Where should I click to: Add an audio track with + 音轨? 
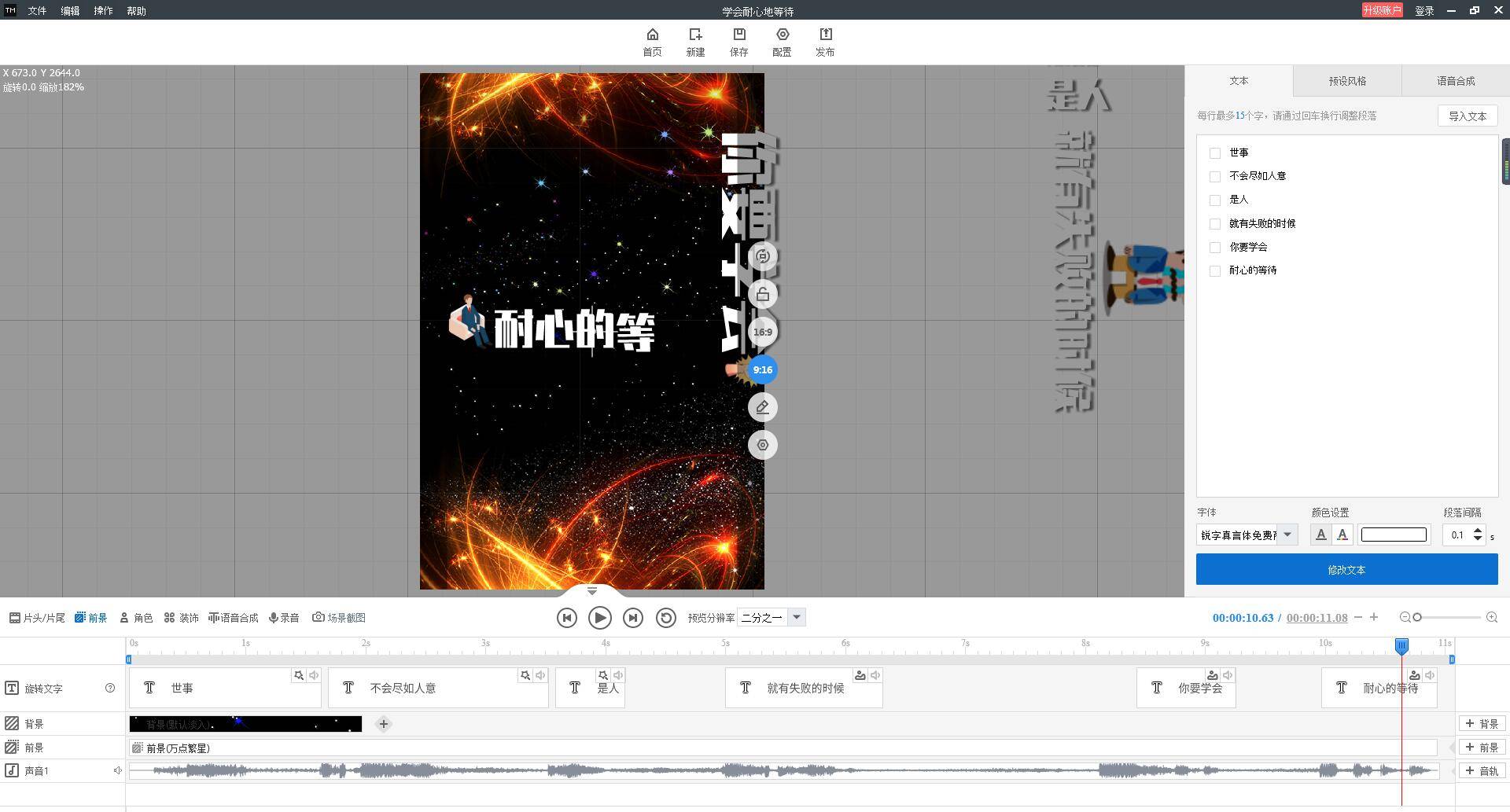[1482, 770]
